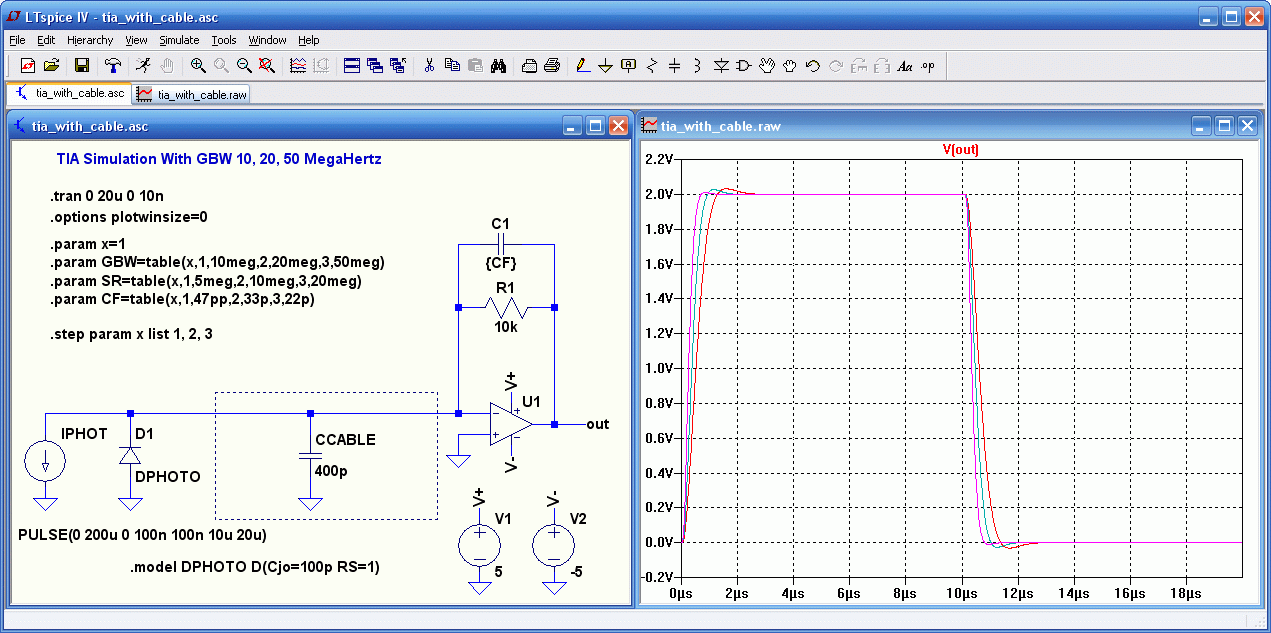The width and height of the screenshot is (1271, 633).
Task: Click the Run simulation running-man icon
Action: coord(144,65)
